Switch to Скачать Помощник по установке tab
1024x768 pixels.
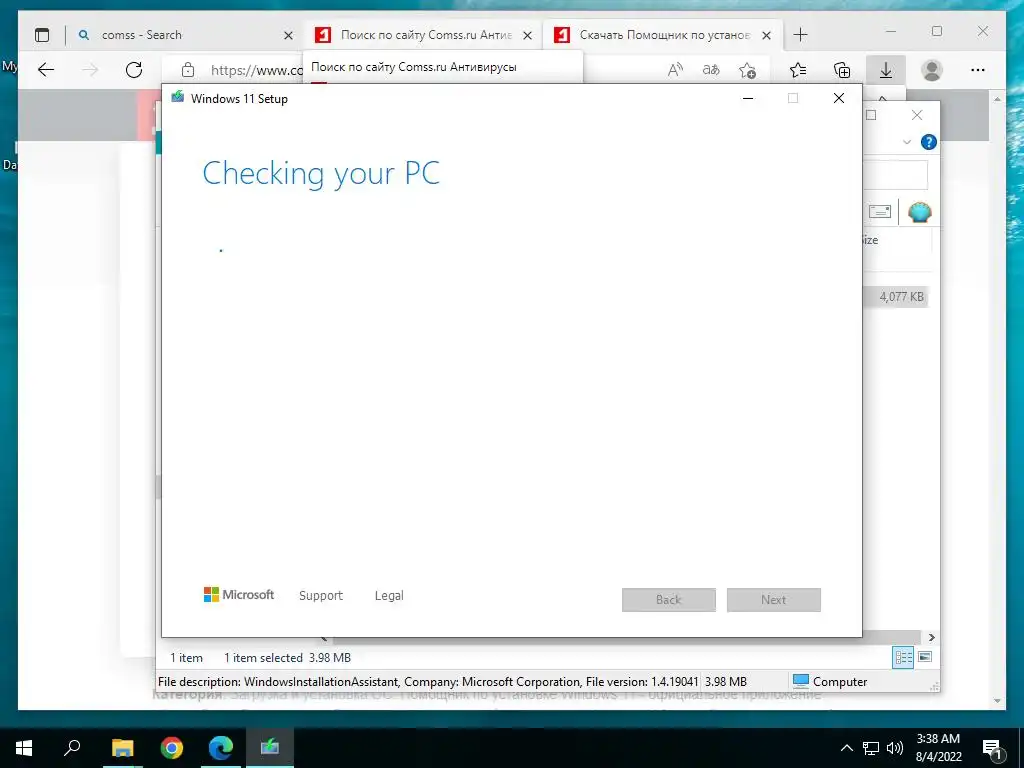pos(663,35)
